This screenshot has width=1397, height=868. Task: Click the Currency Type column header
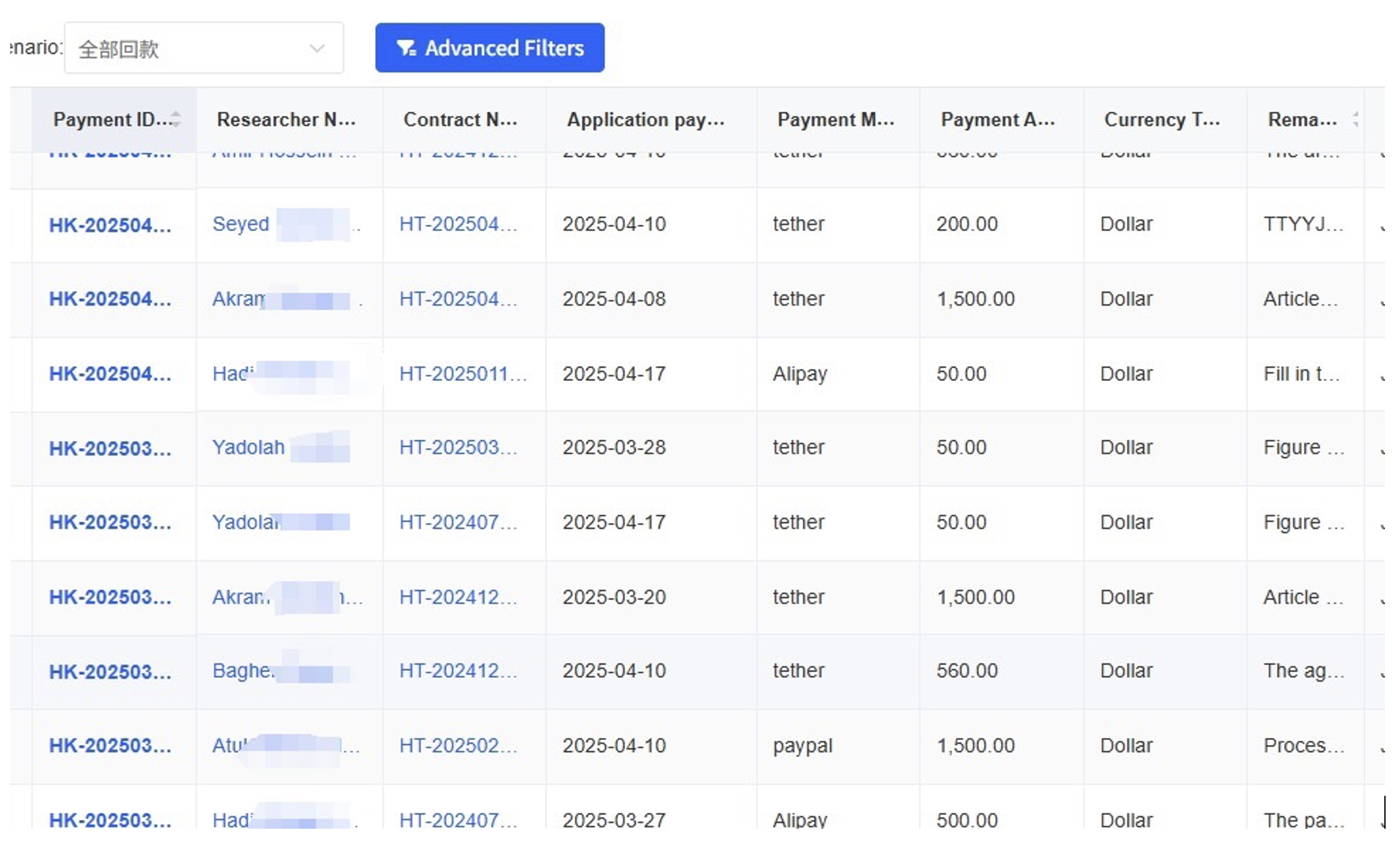coord(1161,119)
